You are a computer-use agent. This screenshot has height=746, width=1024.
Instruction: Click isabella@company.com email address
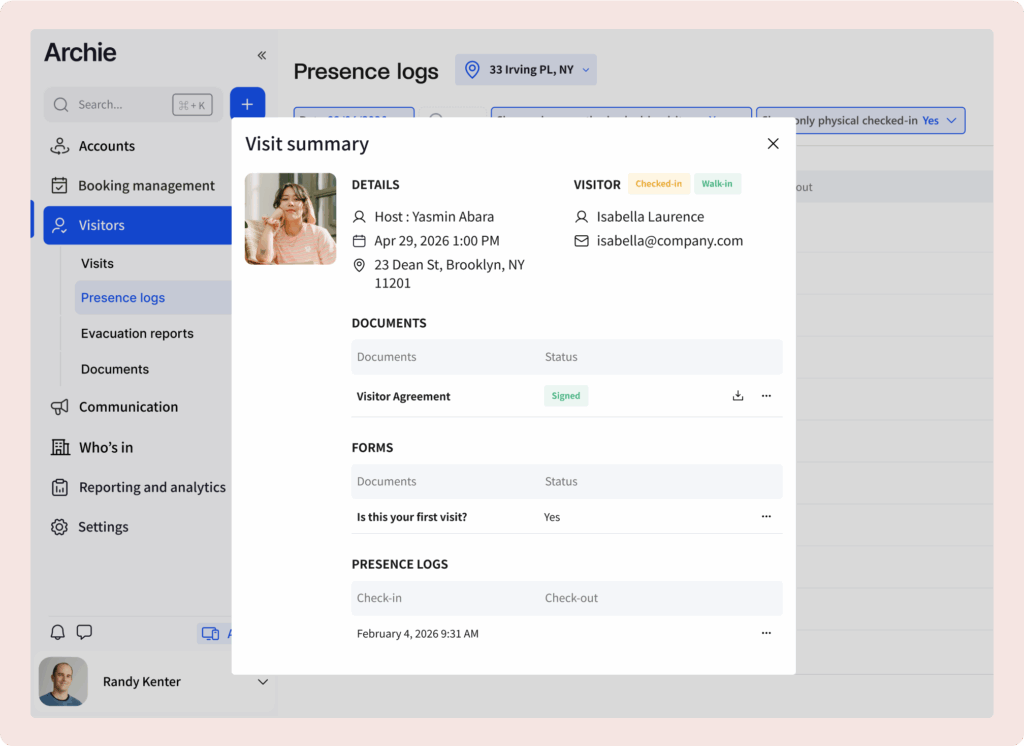[669, 241]
